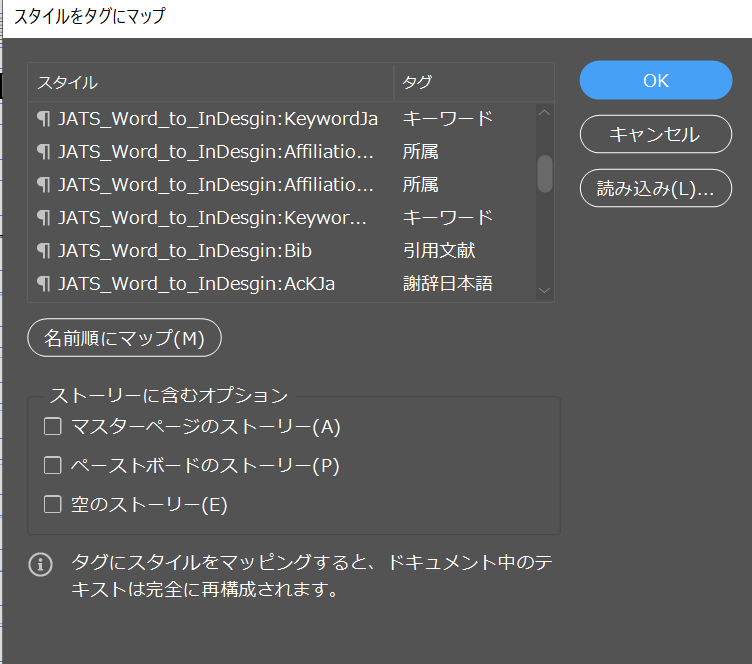
Task: Click 名前順にマップ(M) button
Action: (124, 338)
